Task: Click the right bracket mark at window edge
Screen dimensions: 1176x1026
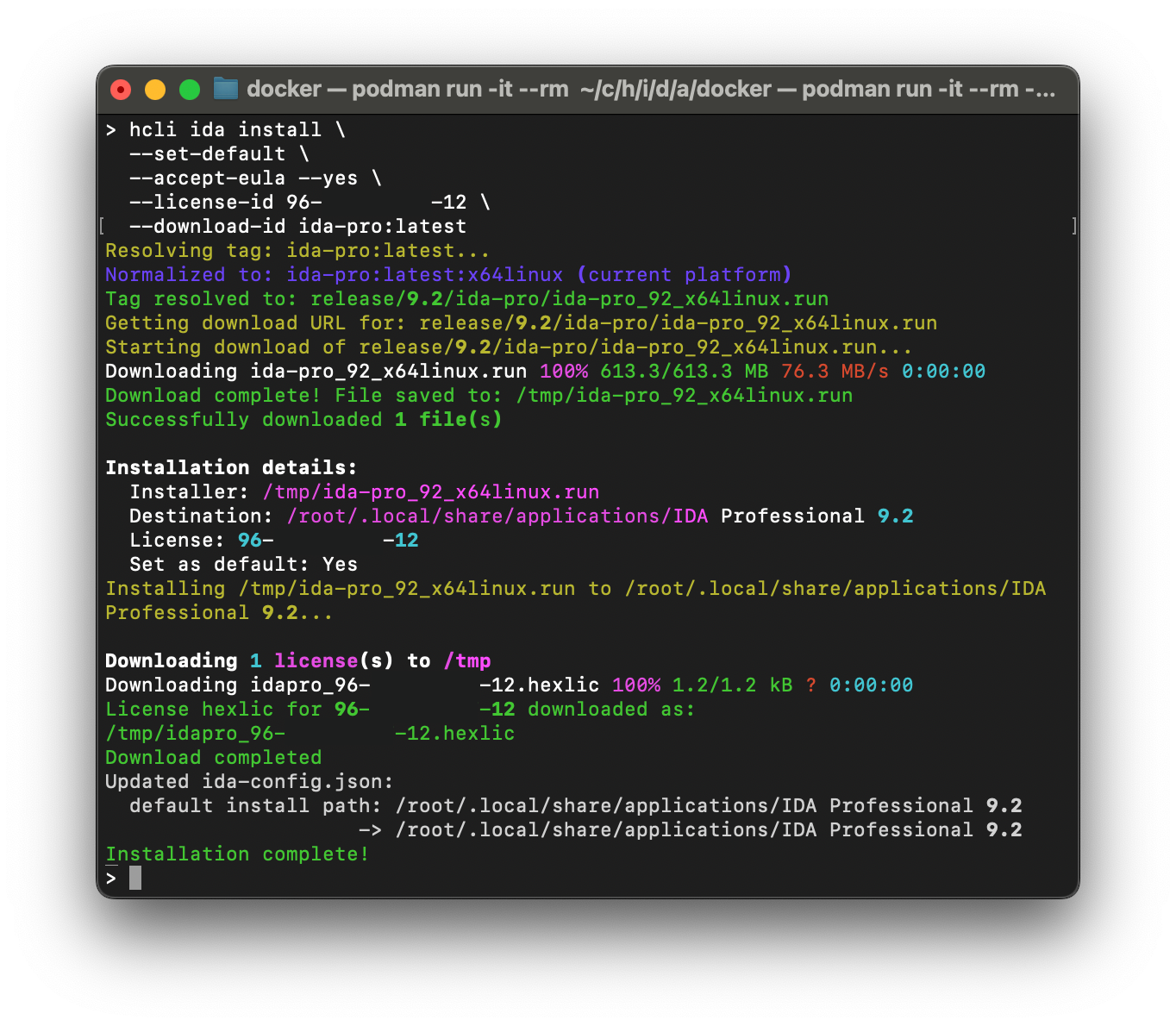Action: pos(1073,226)
